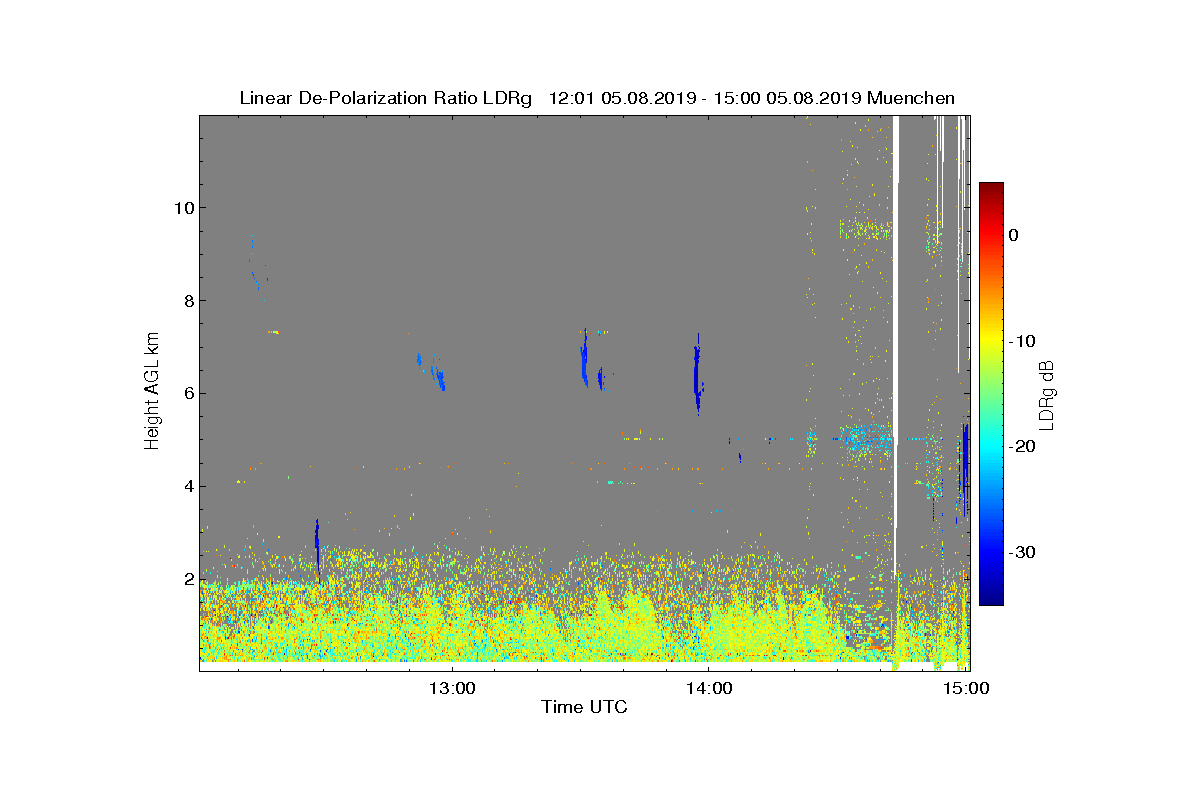Click the 'Height AGL km' y-axis label
1200x800 pixels.
point(152,392)
